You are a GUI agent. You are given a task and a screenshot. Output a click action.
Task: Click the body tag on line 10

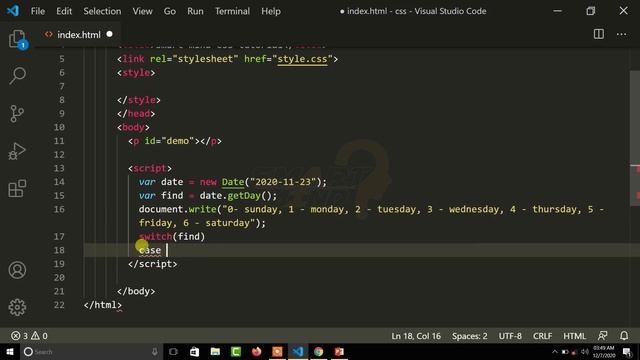(x=133, y=127)
